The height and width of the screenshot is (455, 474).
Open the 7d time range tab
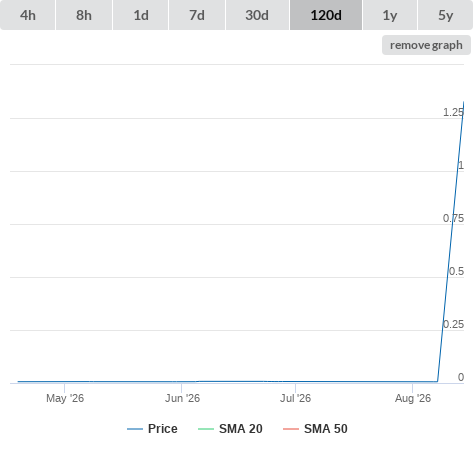[197, 15]
